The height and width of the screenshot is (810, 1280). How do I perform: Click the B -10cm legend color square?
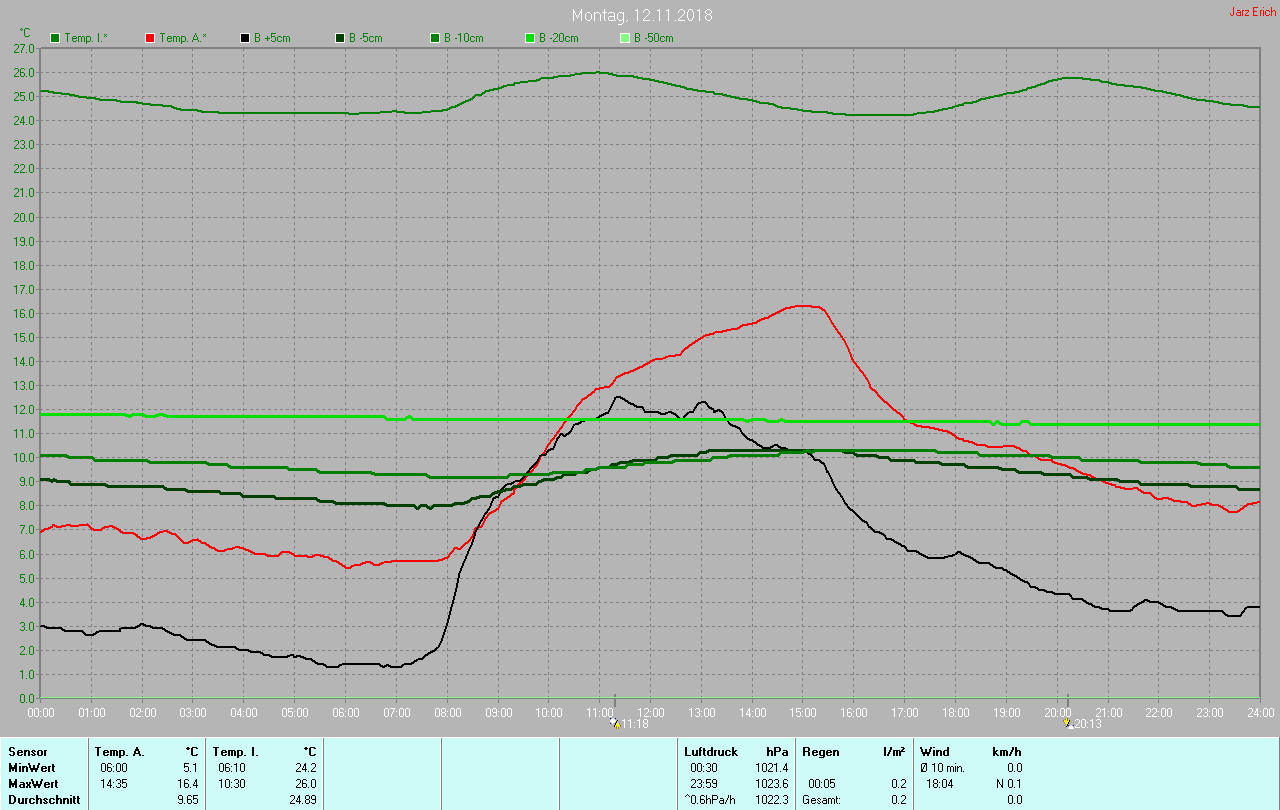tap(435, 38)
